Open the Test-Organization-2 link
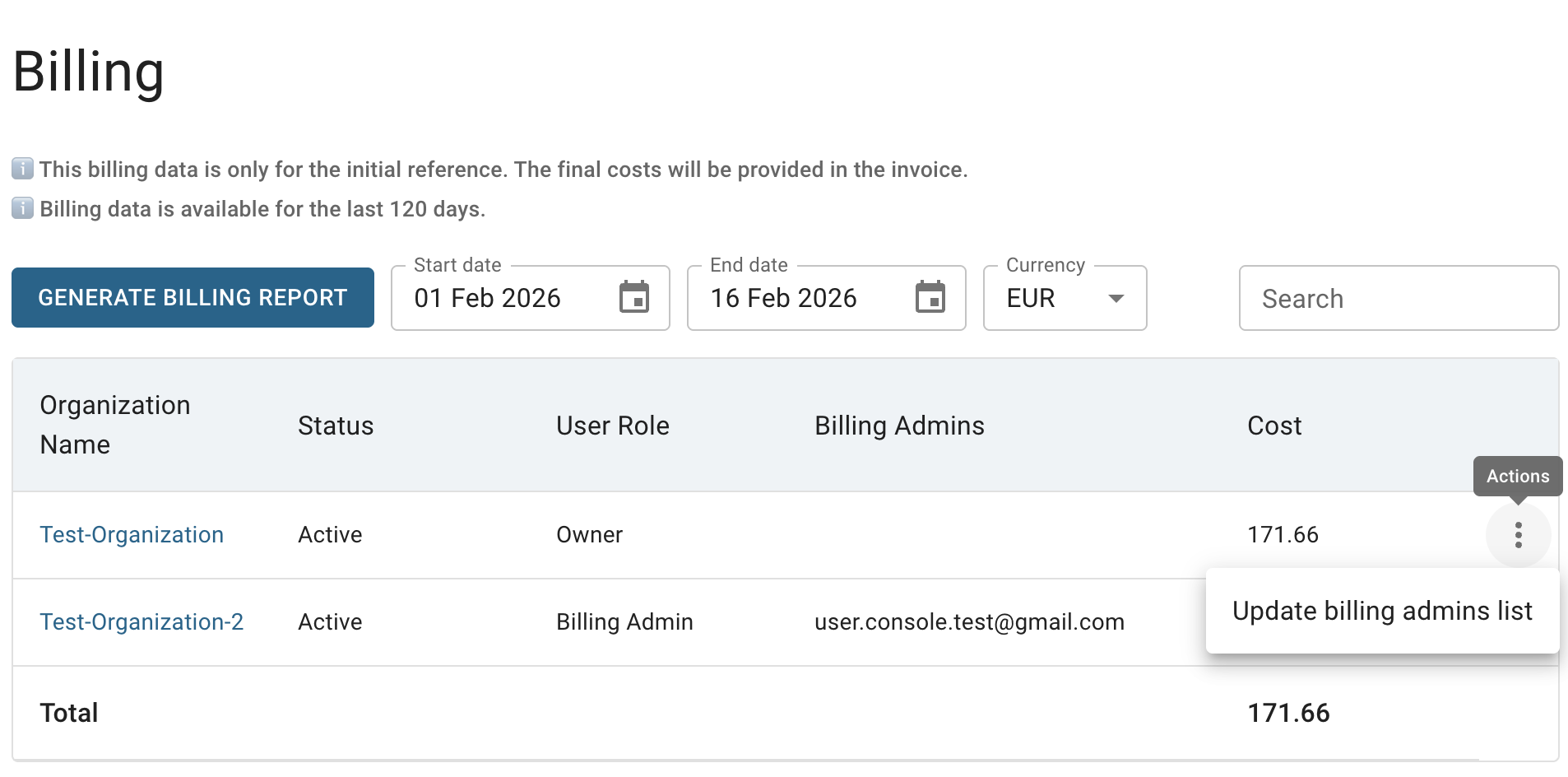The height and width of the screenshot is (777, 1568). [x=141, y=622]
